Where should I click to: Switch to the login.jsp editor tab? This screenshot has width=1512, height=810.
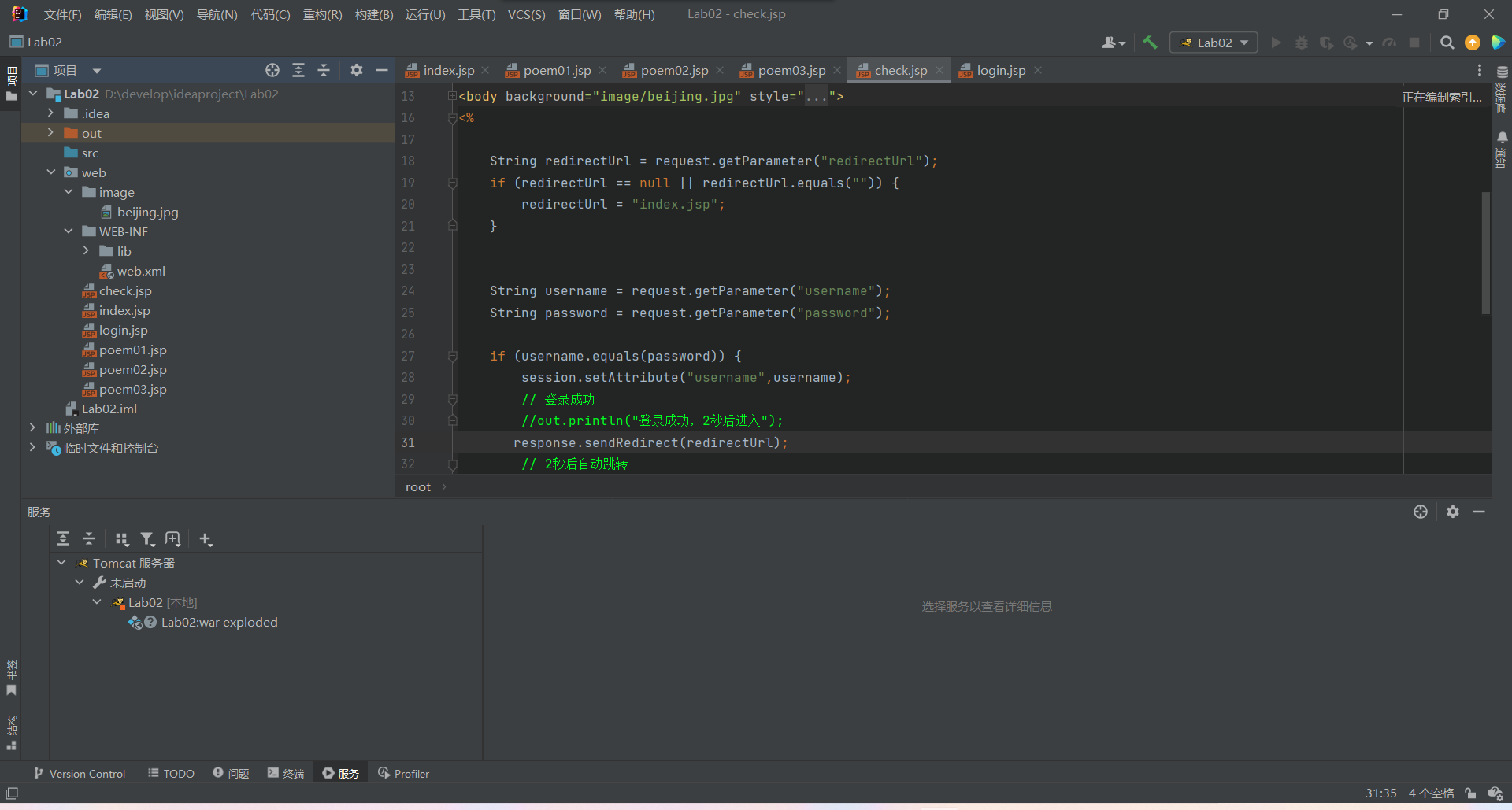click(x=1000, y=70)
